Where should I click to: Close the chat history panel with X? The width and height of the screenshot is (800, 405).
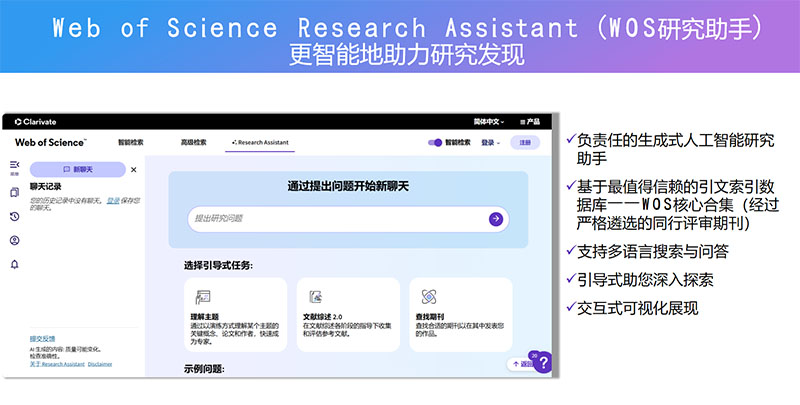[134, 169]
